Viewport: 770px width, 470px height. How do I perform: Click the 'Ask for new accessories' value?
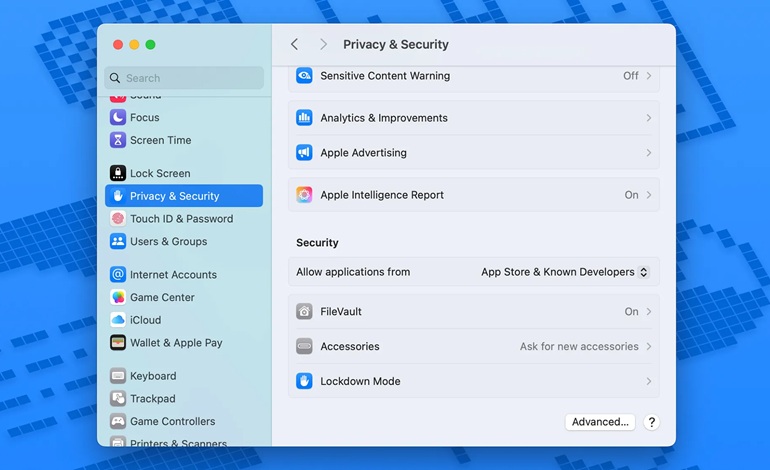pyautogui.click(x=579, y=346)
